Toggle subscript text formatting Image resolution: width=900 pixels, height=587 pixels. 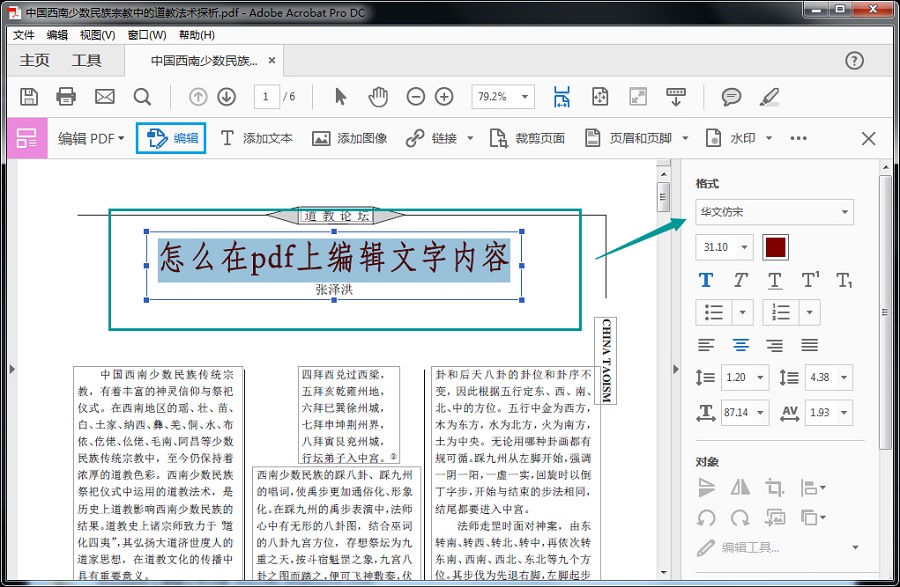[x=844, y=281]
